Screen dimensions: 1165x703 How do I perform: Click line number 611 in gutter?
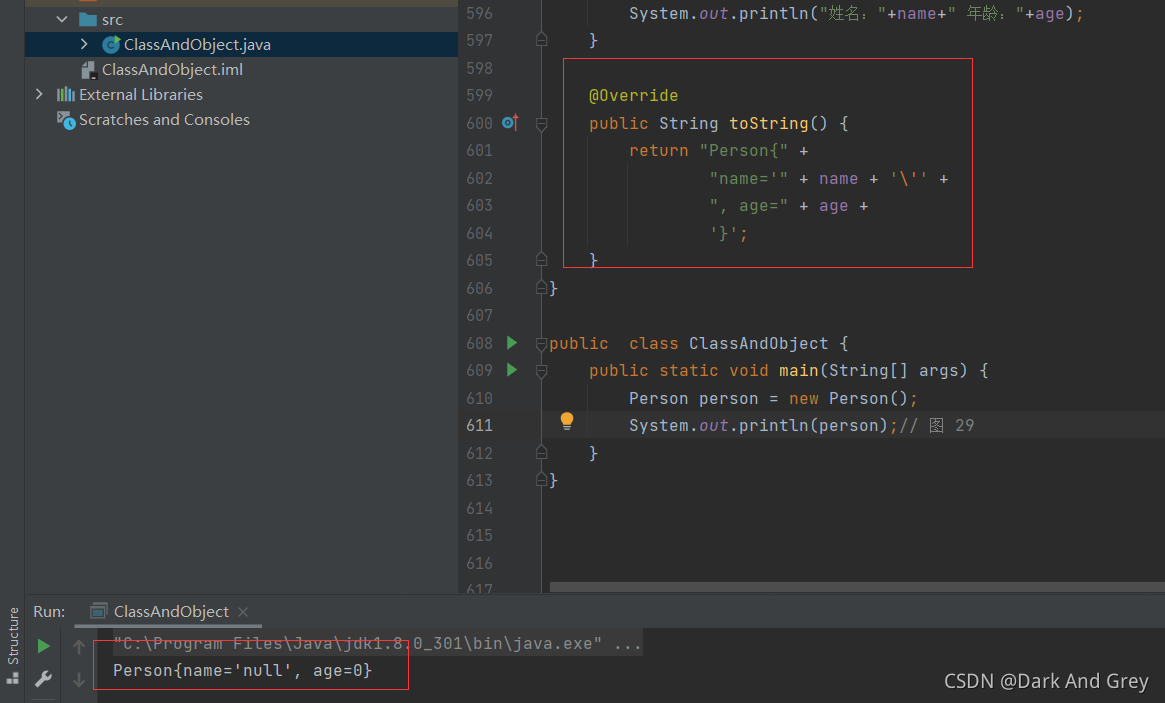[479, 425]
